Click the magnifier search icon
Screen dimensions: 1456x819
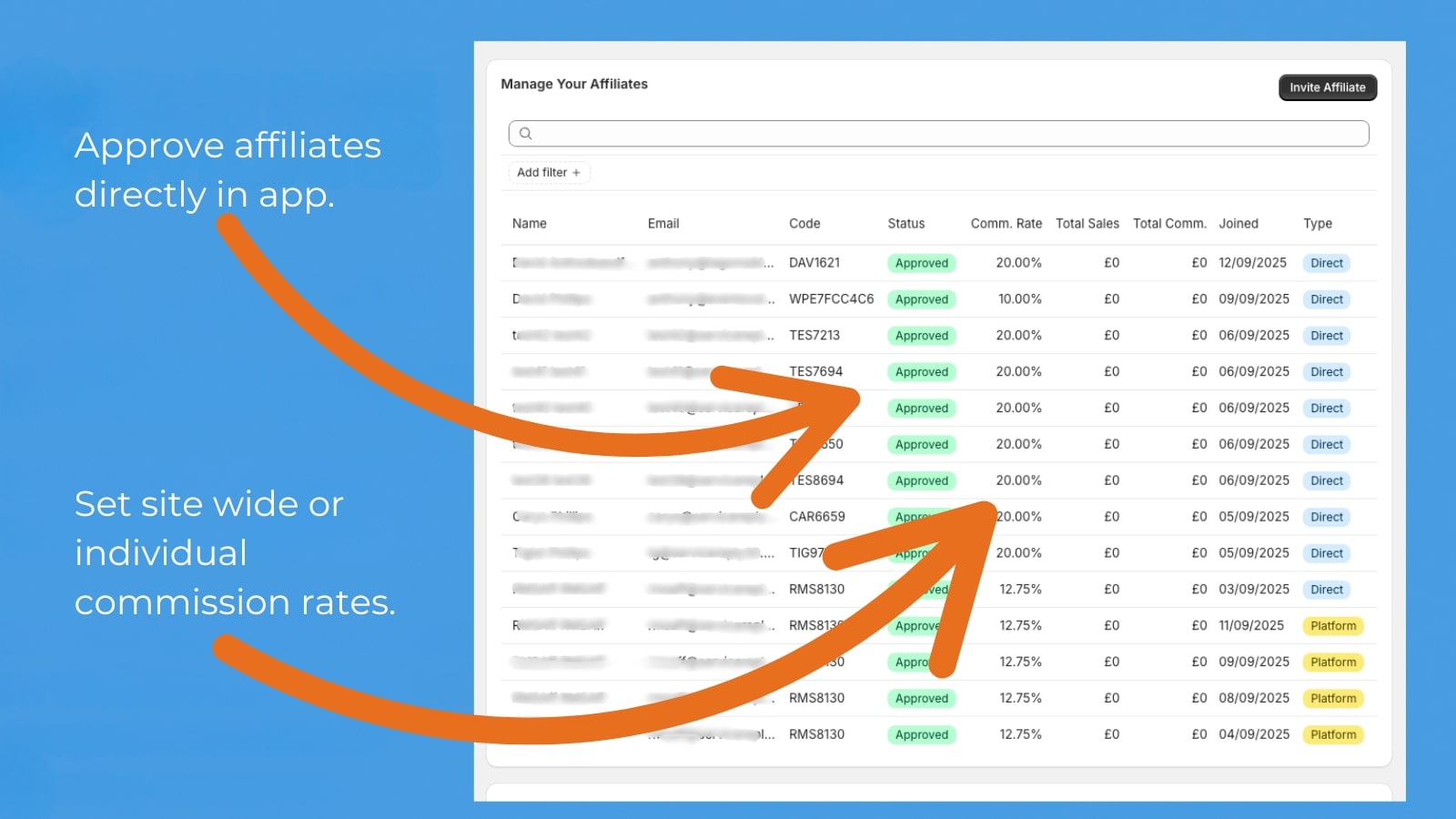point(525,134)
